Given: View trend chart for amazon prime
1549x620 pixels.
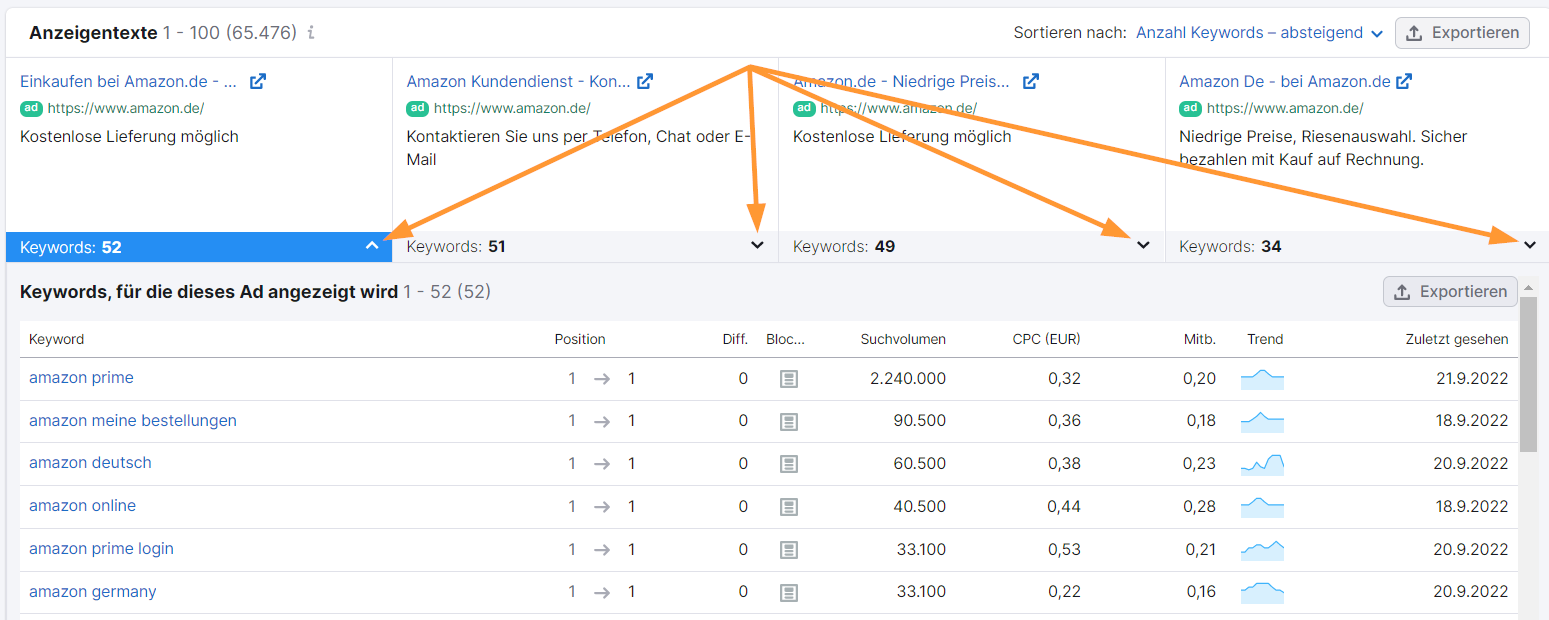Looking at the screenshot, I should (1262, 379).
